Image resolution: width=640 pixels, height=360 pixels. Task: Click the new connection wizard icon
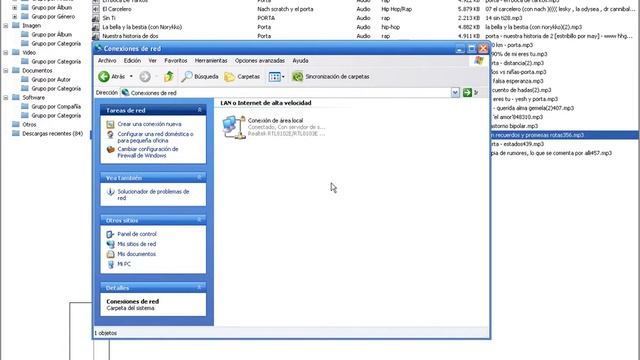coord(110,124)
